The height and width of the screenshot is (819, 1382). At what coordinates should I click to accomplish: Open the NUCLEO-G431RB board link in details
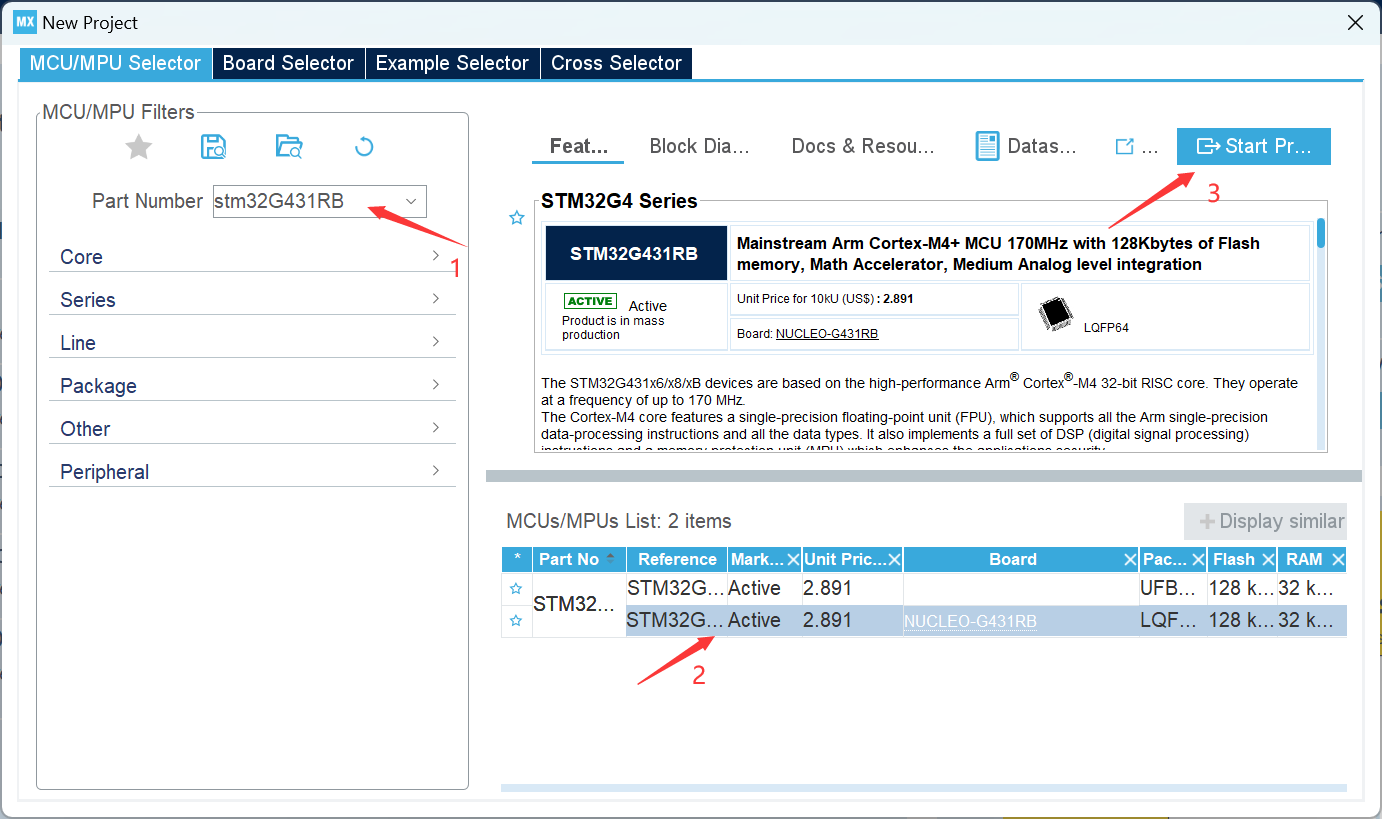point(827,334)
